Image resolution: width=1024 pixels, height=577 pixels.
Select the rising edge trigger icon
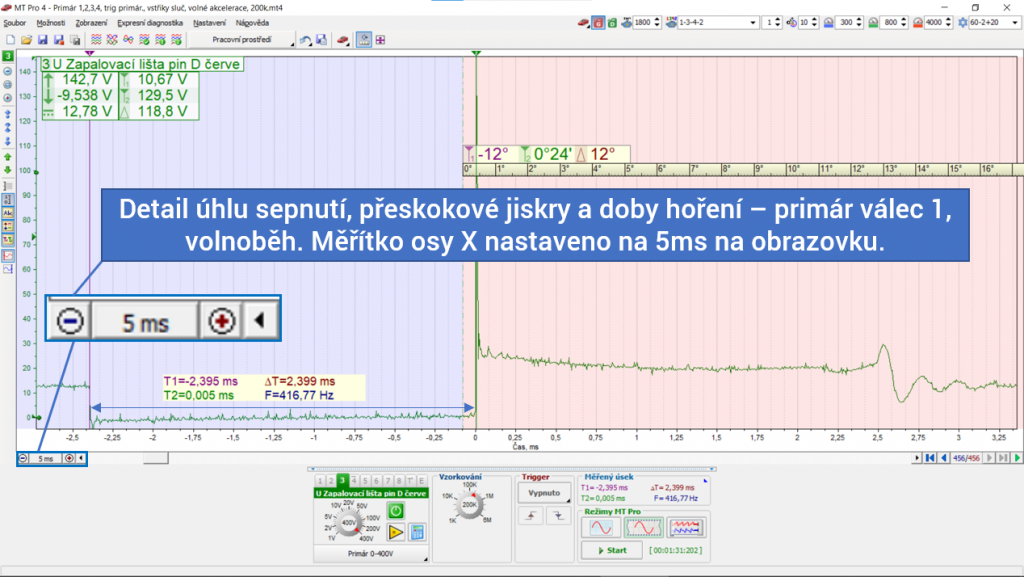530,514
